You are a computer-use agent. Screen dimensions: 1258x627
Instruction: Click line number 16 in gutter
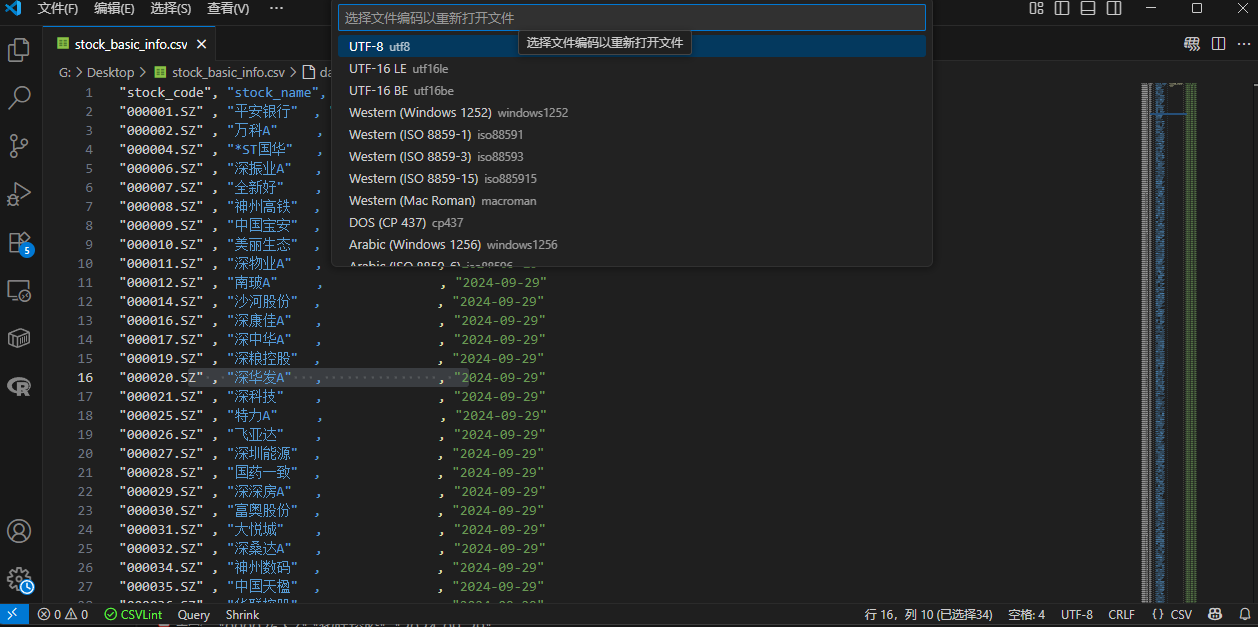click(x=85, y=377)
